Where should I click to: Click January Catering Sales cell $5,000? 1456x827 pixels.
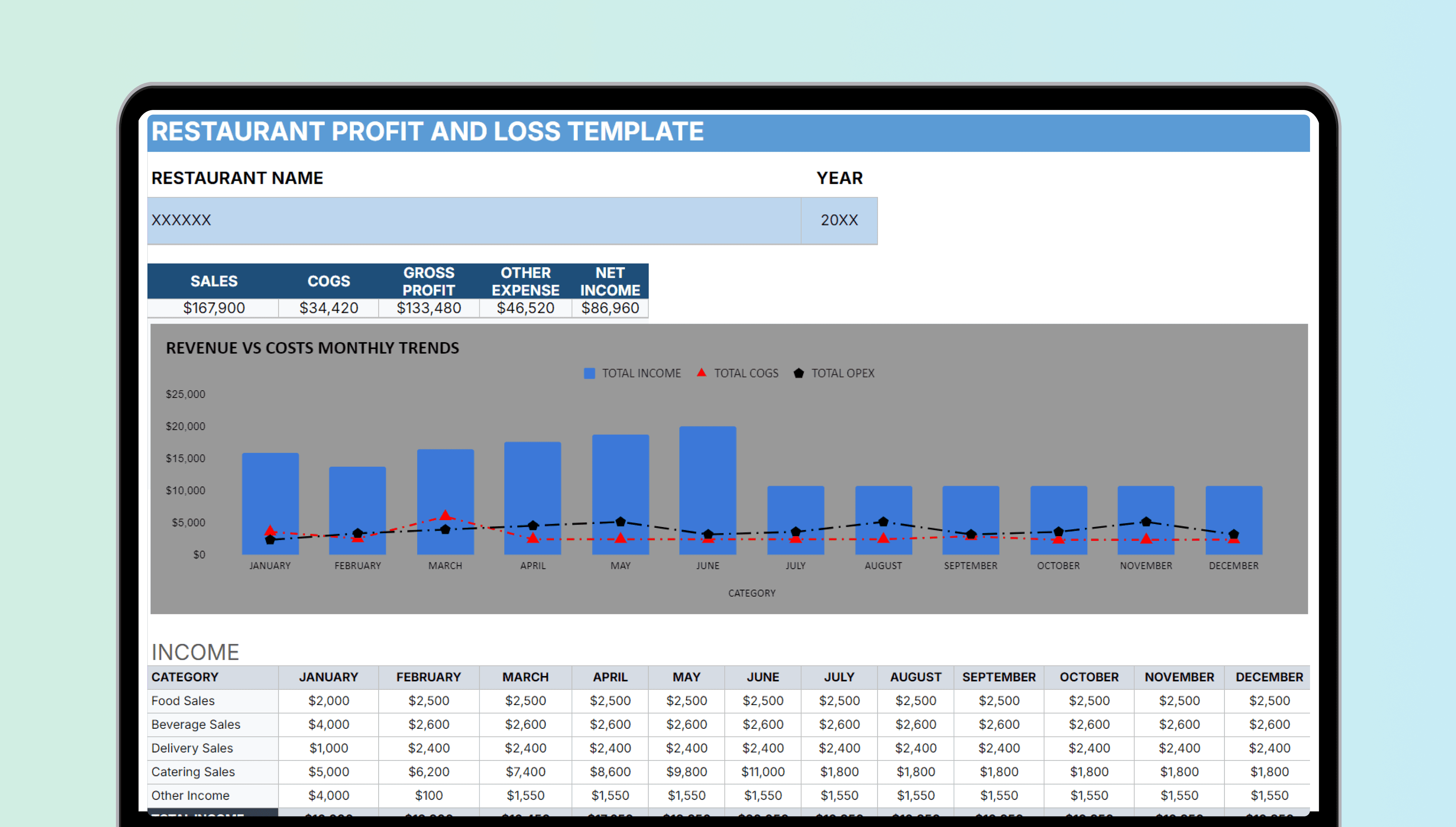(x=329, y=772)
